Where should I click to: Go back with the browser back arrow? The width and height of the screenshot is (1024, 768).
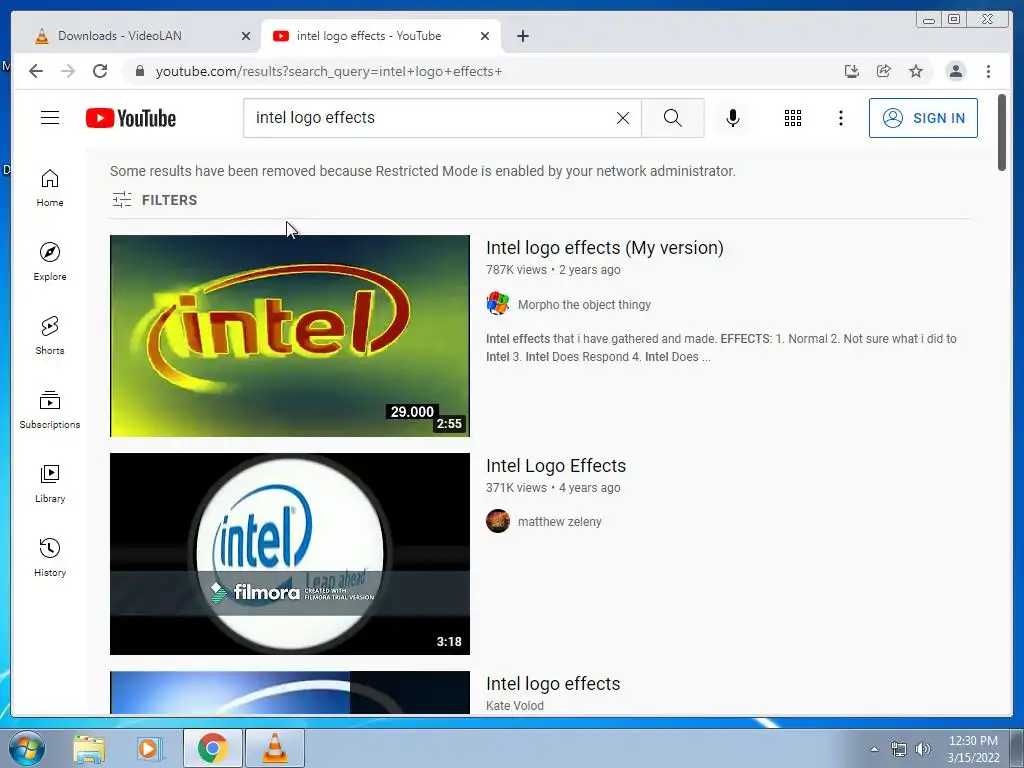(x=36, y=71)
